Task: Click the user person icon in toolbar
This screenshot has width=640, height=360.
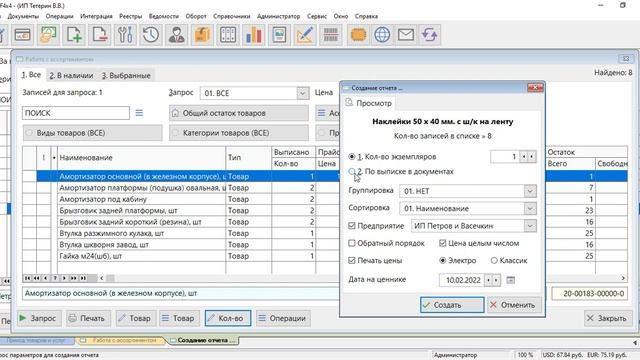Action: coord(177,35)
